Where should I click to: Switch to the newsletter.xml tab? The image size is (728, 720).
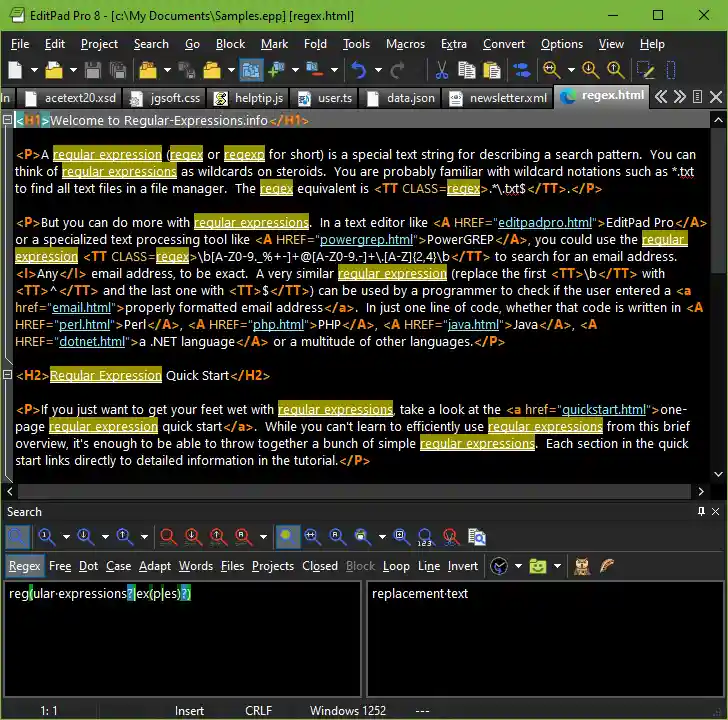click(500, 98)
